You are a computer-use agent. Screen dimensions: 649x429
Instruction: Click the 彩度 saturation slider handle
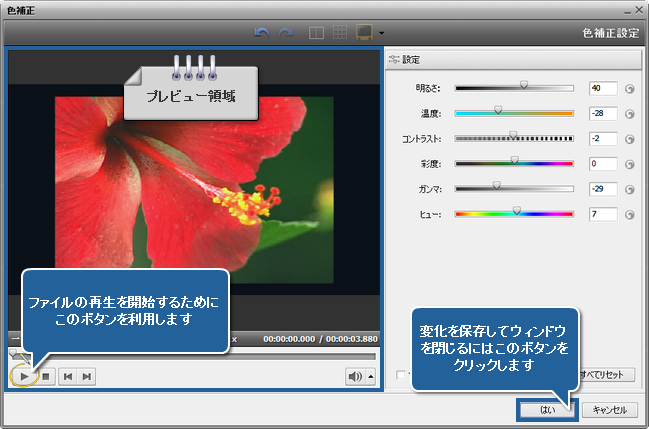515,160
